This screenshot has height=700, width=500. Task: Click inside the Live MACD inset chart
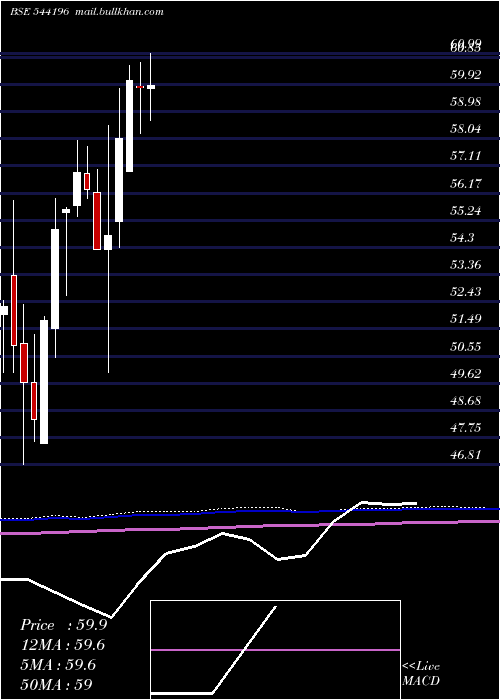click(x=275, y=650)
